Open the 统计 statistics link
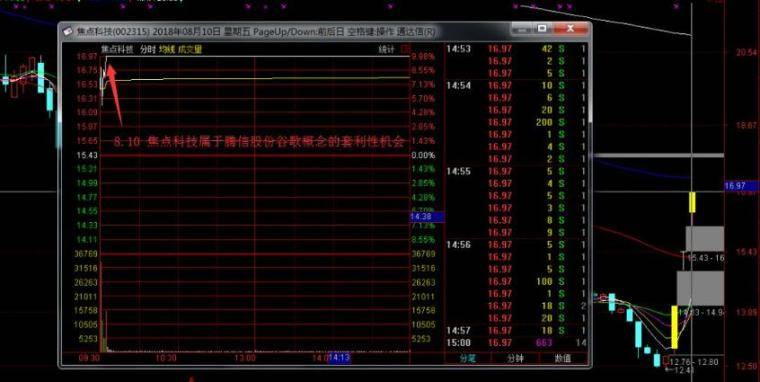This screenshot has height=382, width=760. coord(386,49)
